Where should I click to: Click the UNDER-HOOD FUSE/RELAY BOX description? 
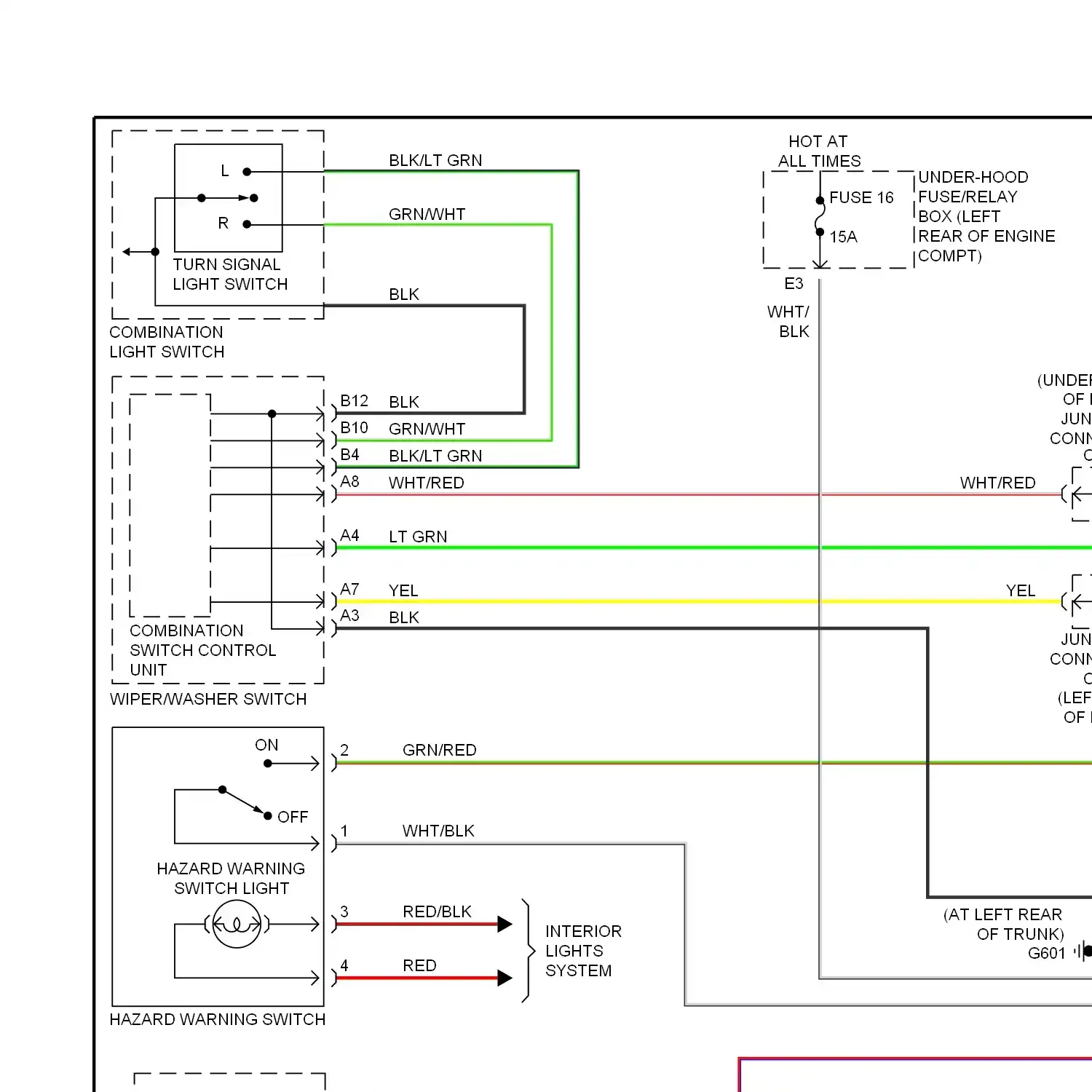click(x=986, y=216)
